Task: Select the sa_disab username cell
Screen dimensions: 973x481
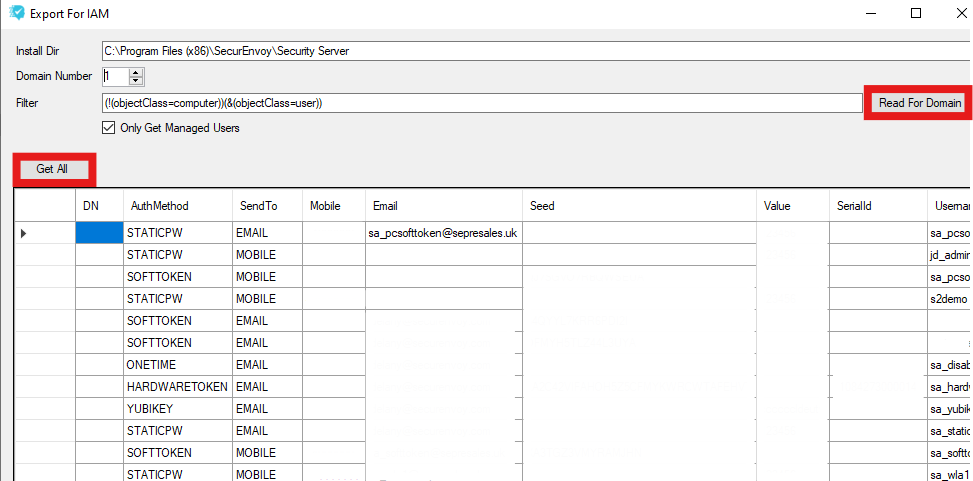Action: pos(948,364)
